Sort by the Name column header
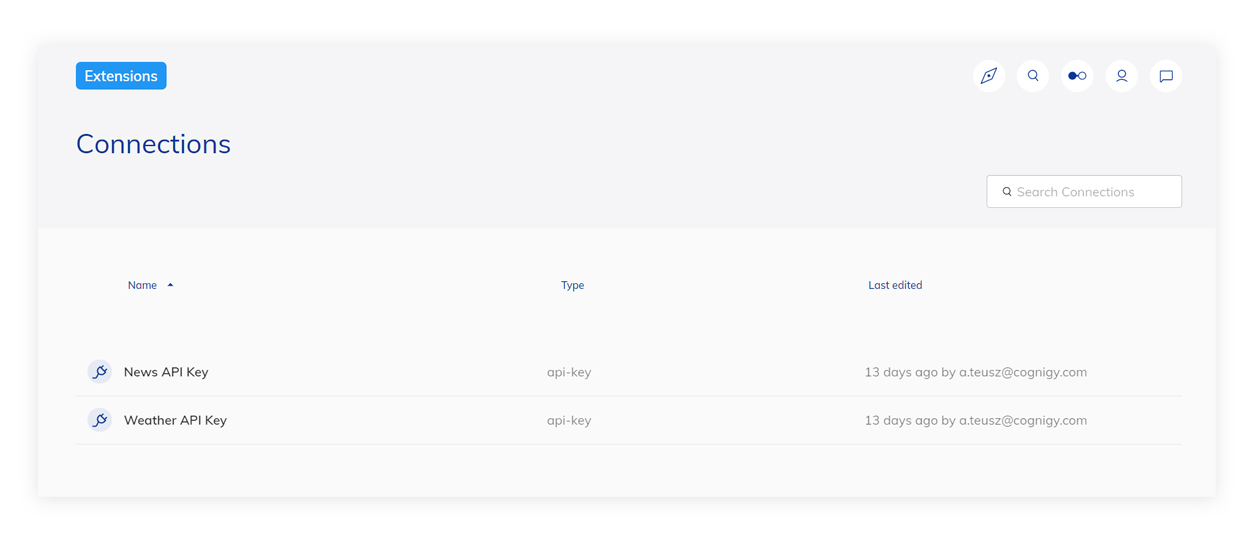 [x=142, y=285]
